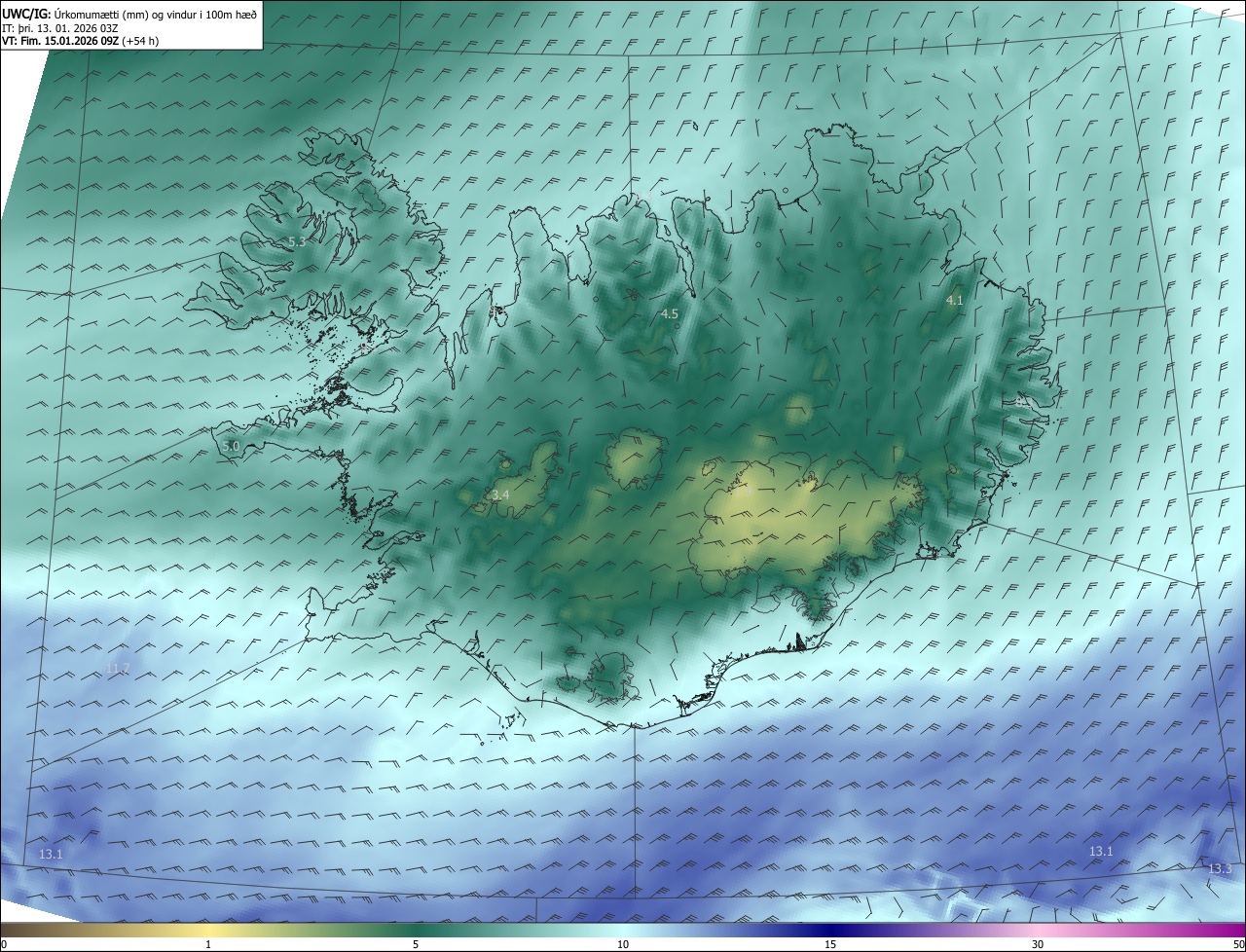Click the color scale label '0'
The image size is (1246, 952).
click(x=4, y=944)
